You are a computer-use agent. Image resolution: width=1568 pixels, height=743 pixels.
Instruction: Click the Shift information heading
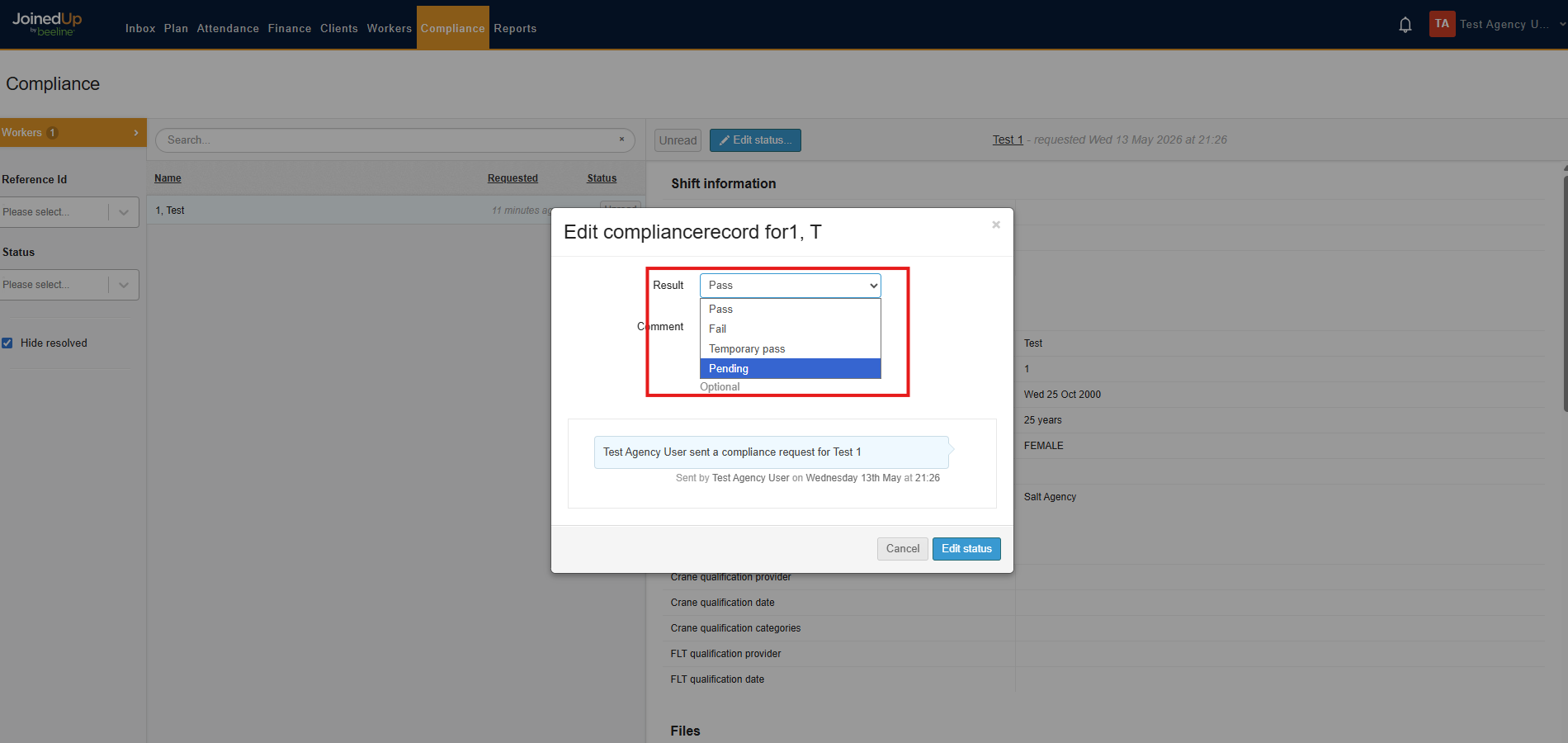coord(724,184)
